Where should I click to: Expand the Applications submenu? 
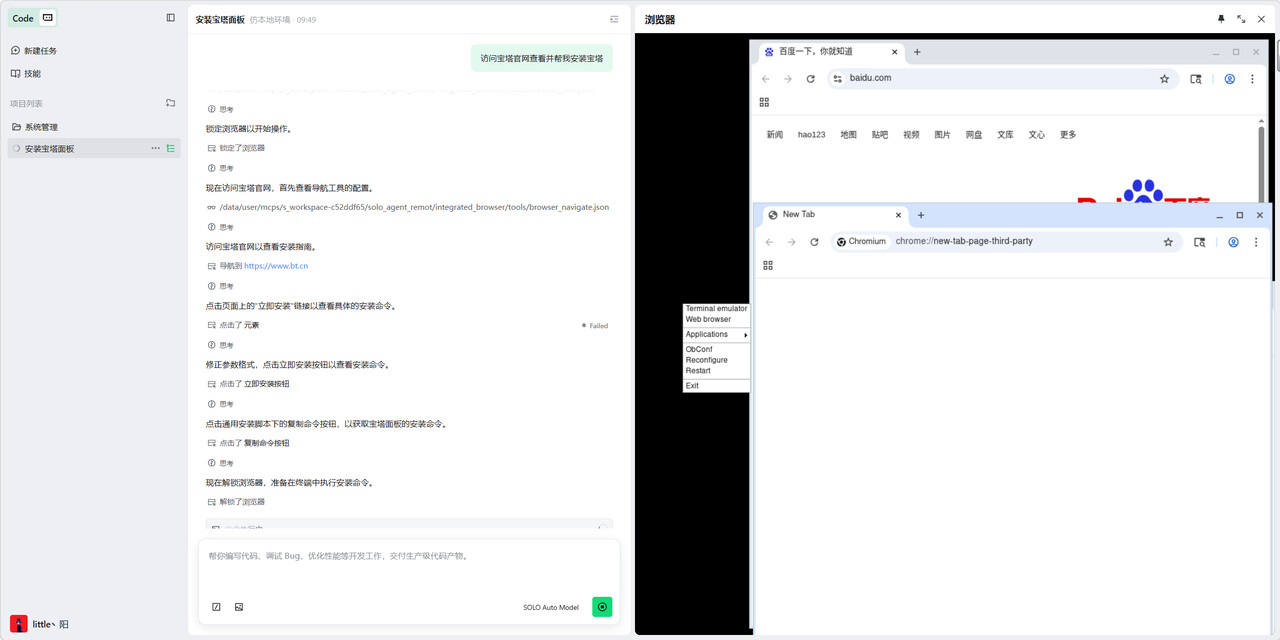point(716,334)
